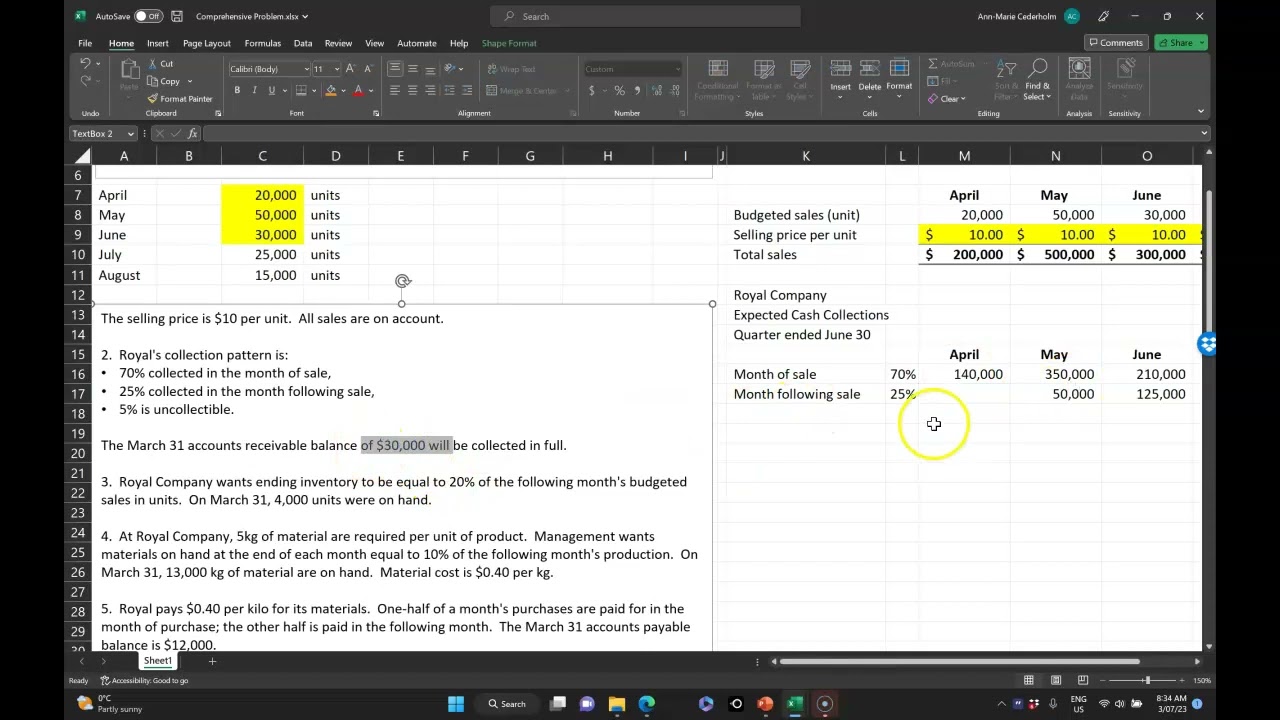The width and height of the screenshot is (1280, 720).
Task: Open the Name Box dropdown
Action: 130,134
